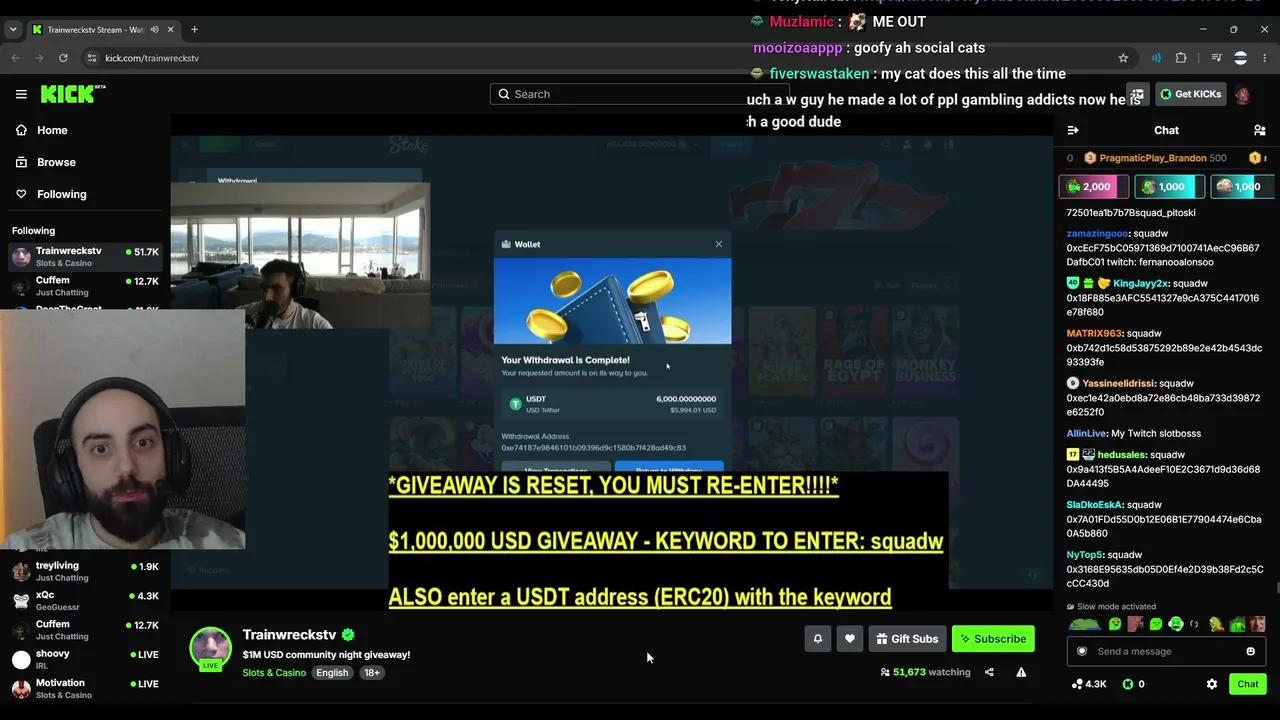Screen dimensions: 1280x720
Task: Close the Wallet dialog in the stream
Action: pos(718,244)
